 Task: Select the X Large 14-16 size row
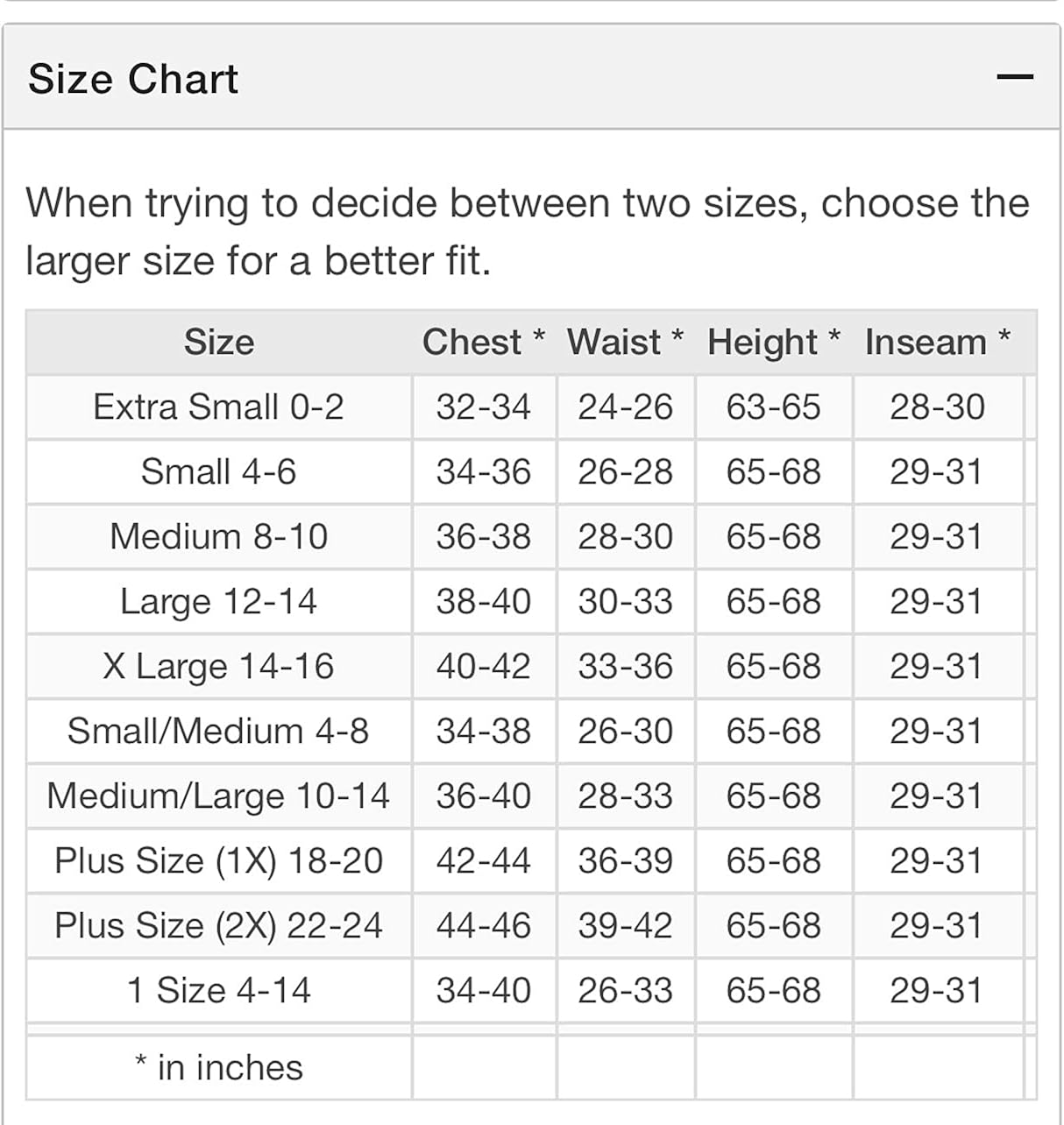219,667
